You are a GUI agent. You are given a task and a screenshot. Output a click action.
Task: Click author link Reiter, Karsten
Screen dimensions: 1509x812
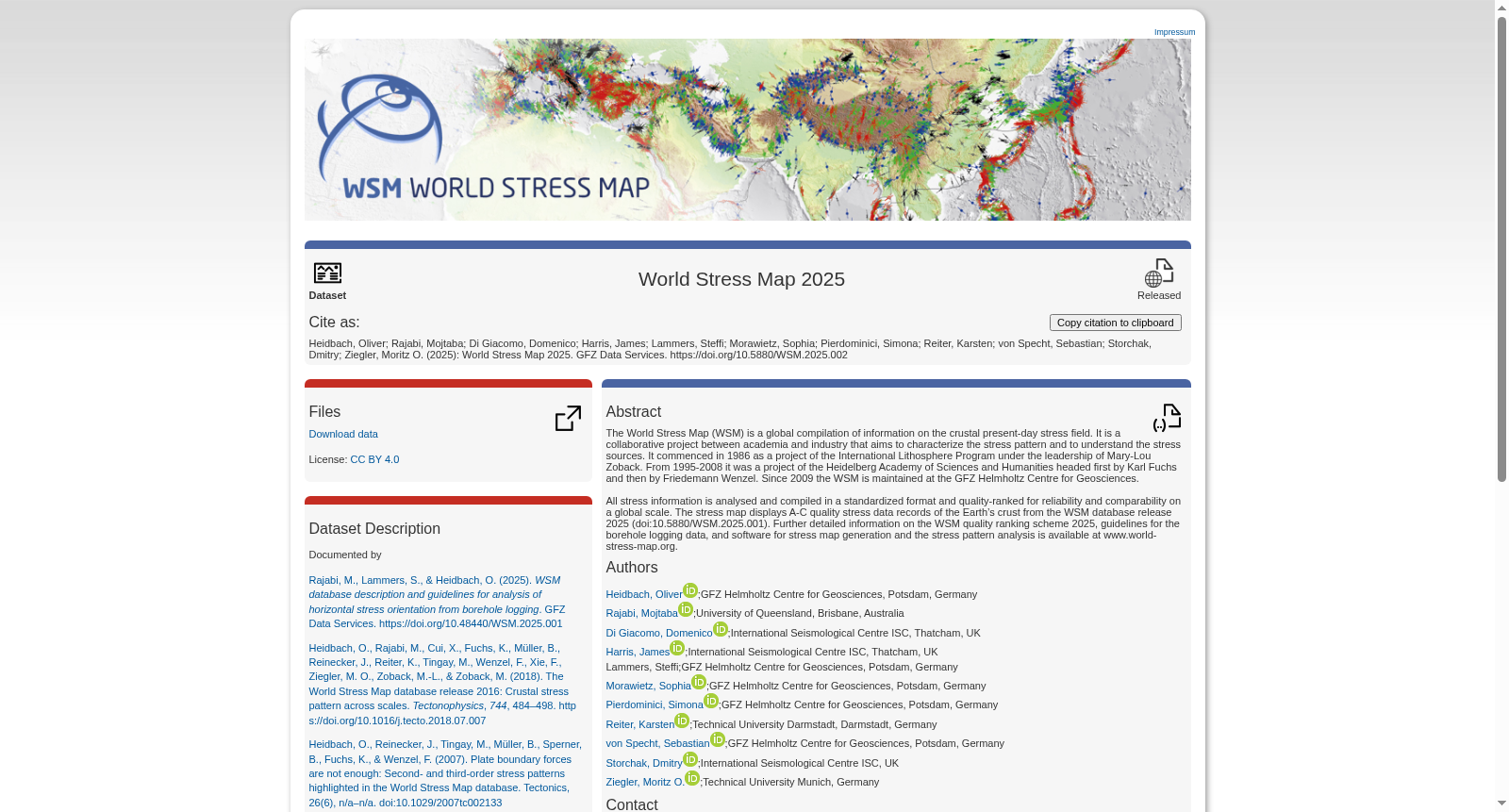pyautogui.click(x=640, y=724)
